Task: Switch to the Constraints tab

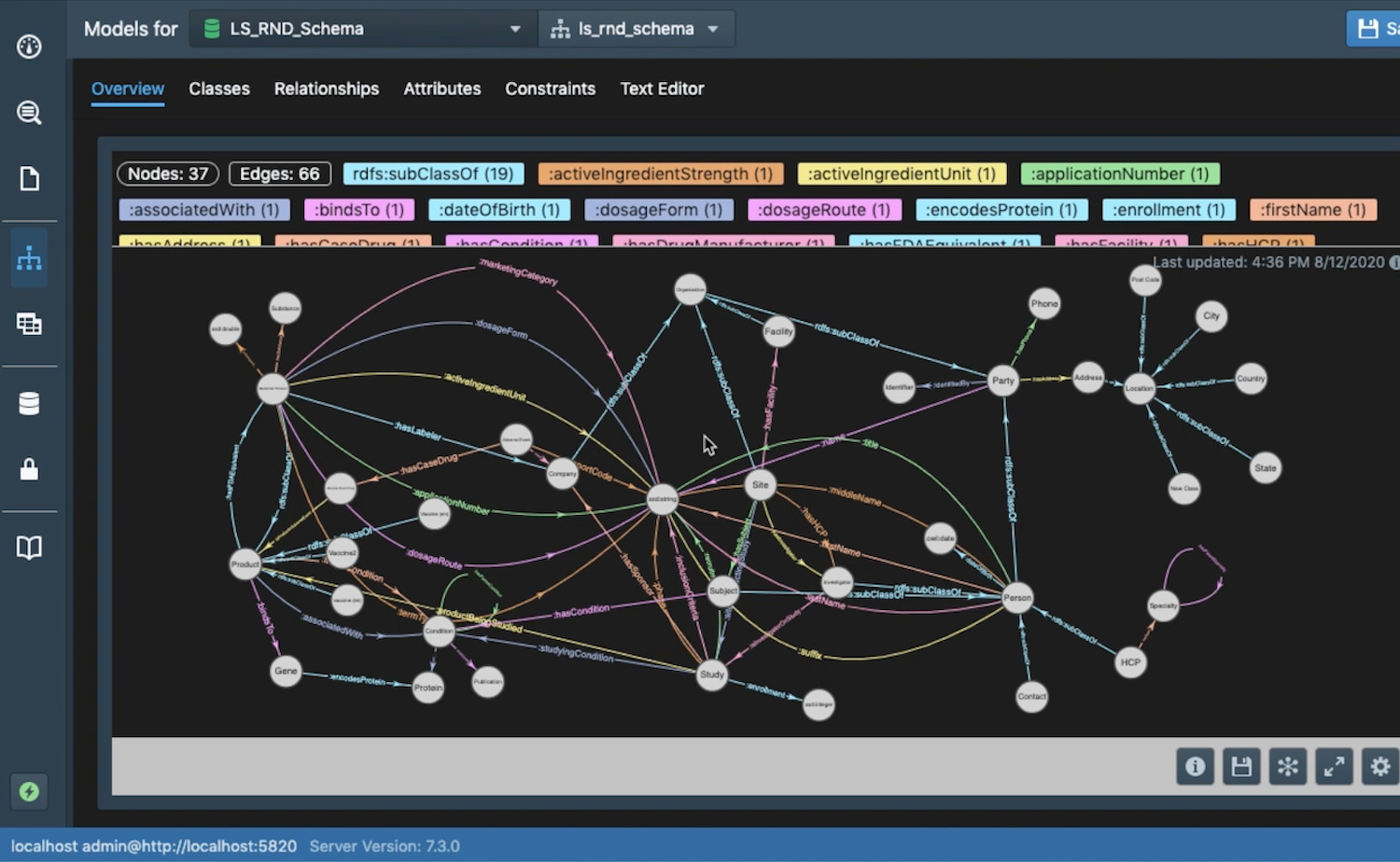Action: pyautogui.click(x=550, y=89)
